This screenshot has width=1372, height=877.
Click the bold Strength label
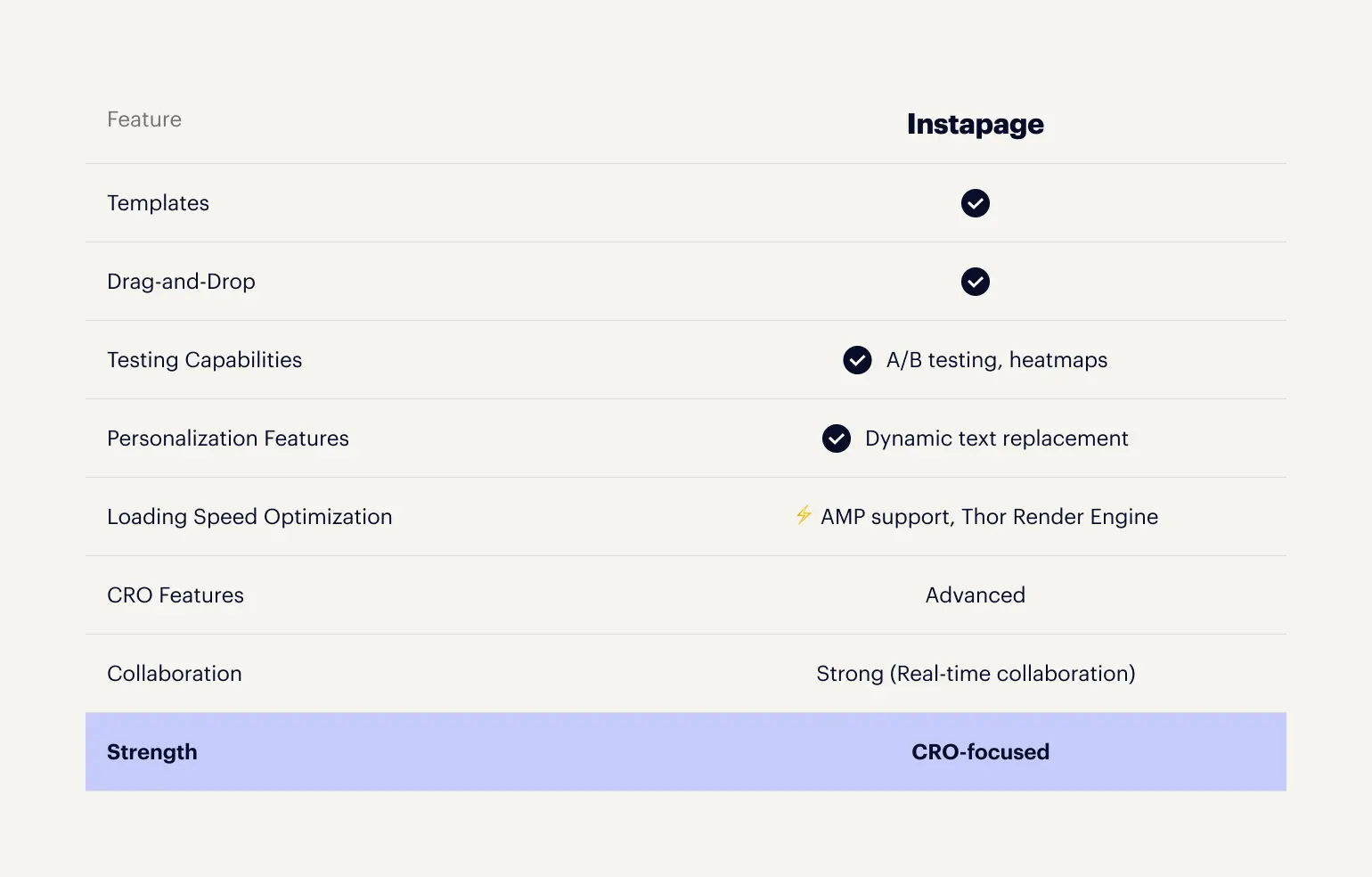(152, 752)
